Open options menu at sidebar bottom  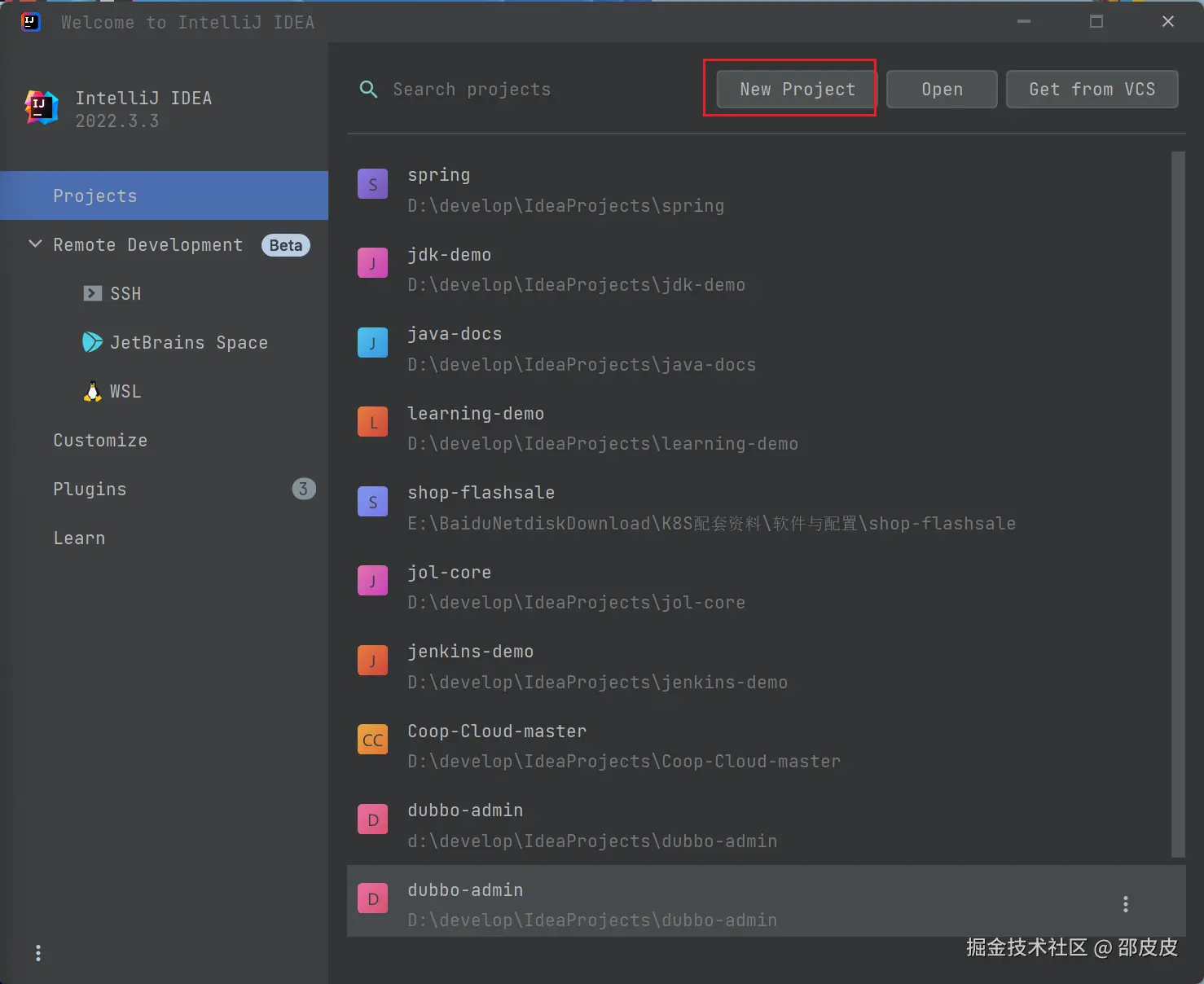pyautogui.click(x=37, y=952)
